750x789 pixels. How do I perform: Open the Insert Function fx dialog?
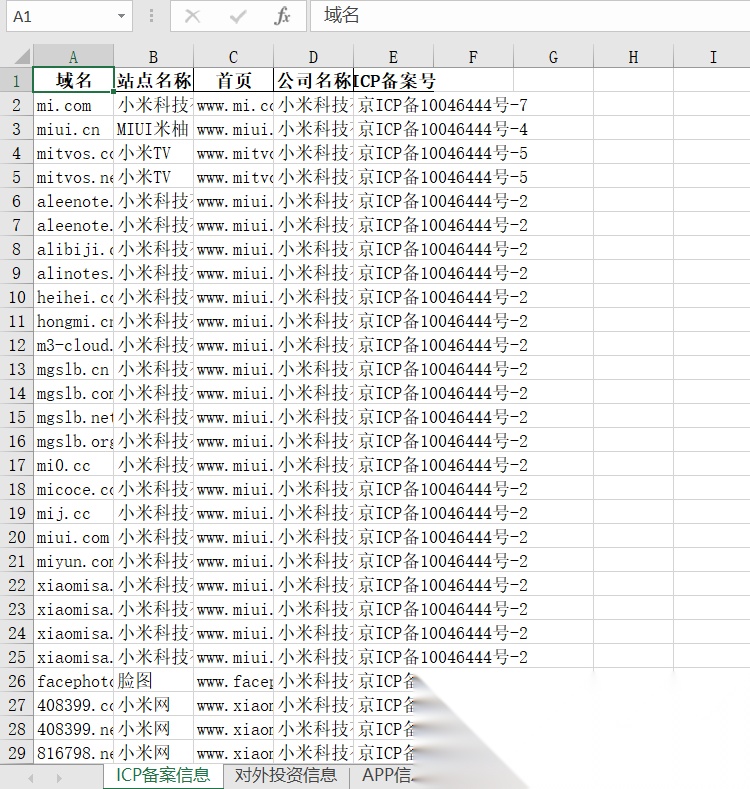coord(282,17)
